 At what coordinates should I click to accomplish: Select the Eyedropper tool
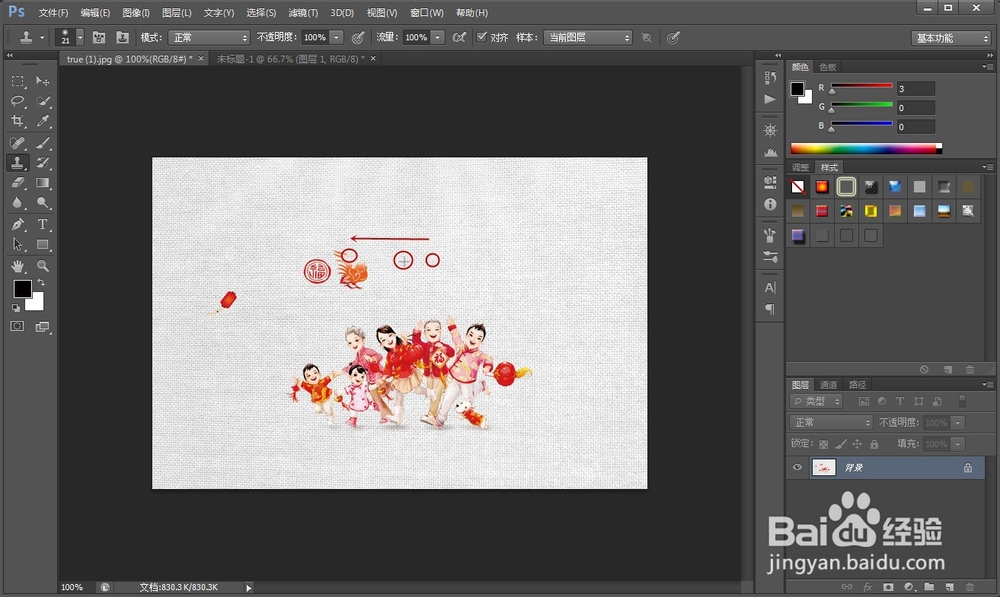pos(43,121)
